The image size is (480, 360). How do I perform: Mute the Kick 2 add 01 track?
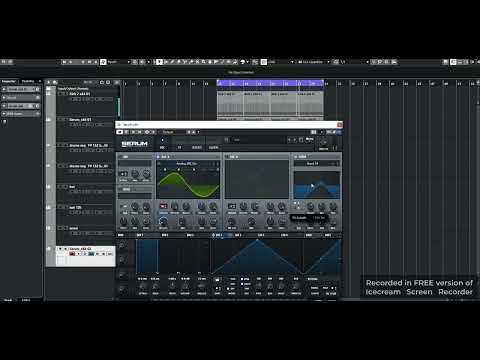click(60, 94)
